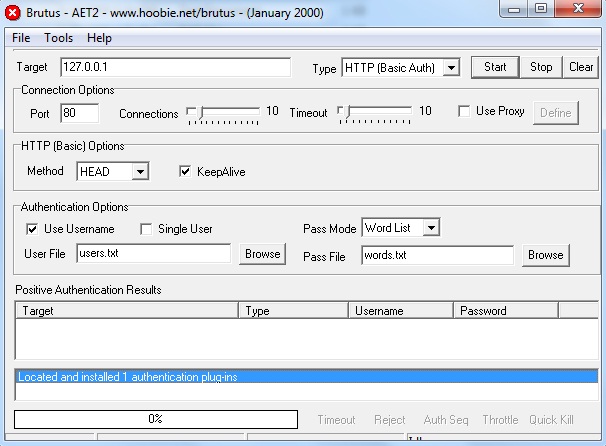Image resolution: width=606 pixels, height=446 pixels.
Task: Click the Target address input field
Action: pyautogui.click(x=175, y=67)
